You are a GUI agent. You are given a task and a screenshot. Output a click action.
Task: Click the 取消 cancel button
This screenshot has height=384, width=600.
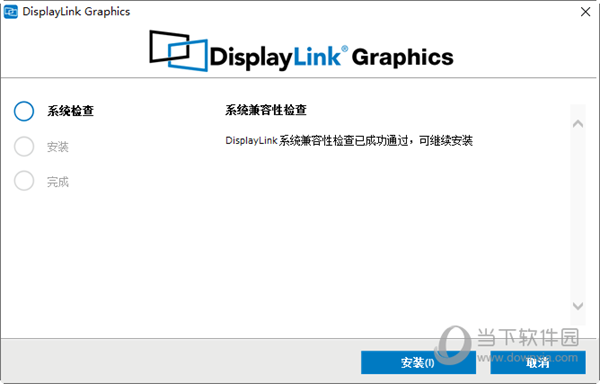[538, 362]
